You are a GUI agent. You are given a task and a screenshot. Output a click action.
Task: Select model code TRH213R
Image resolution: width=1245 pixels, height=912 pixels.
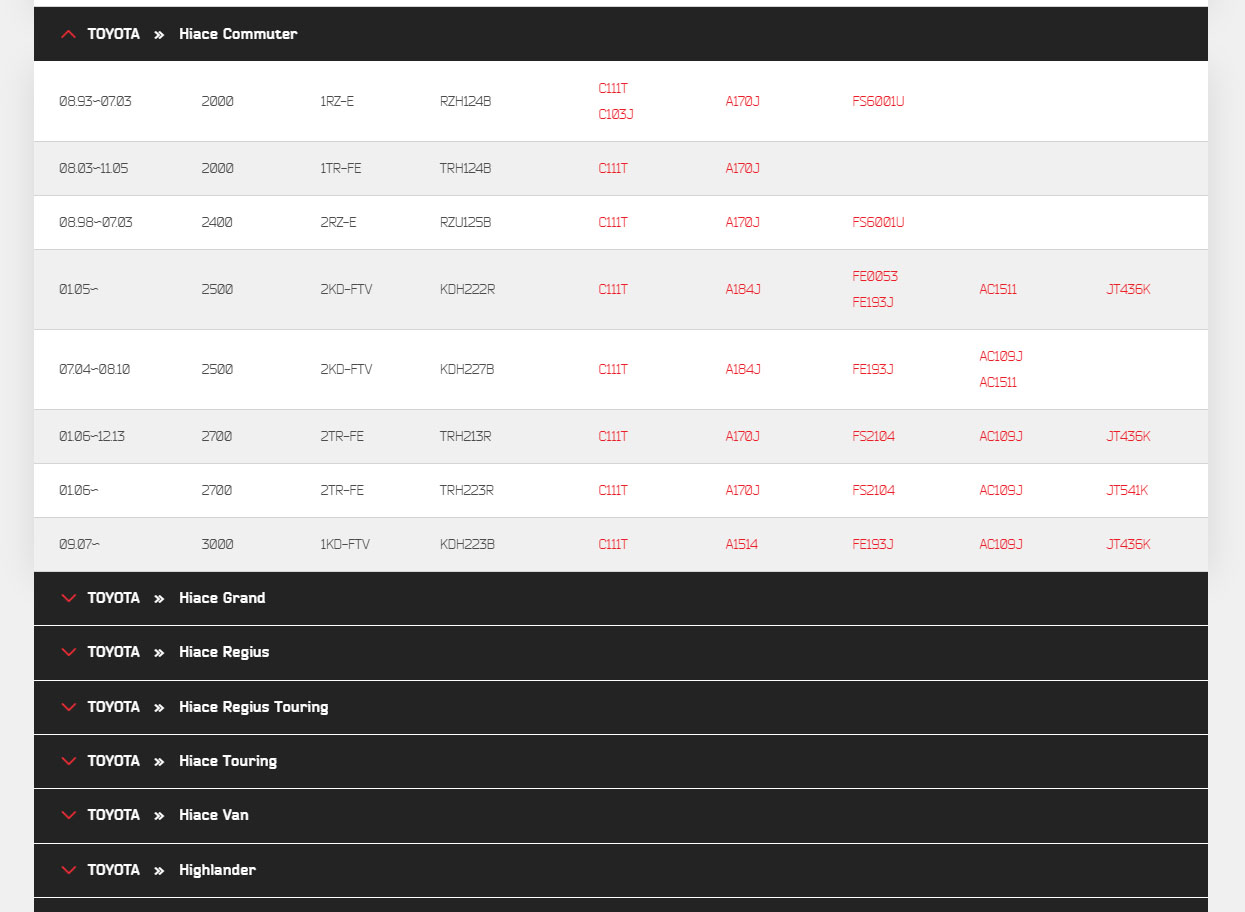click(x=466, y=436)
